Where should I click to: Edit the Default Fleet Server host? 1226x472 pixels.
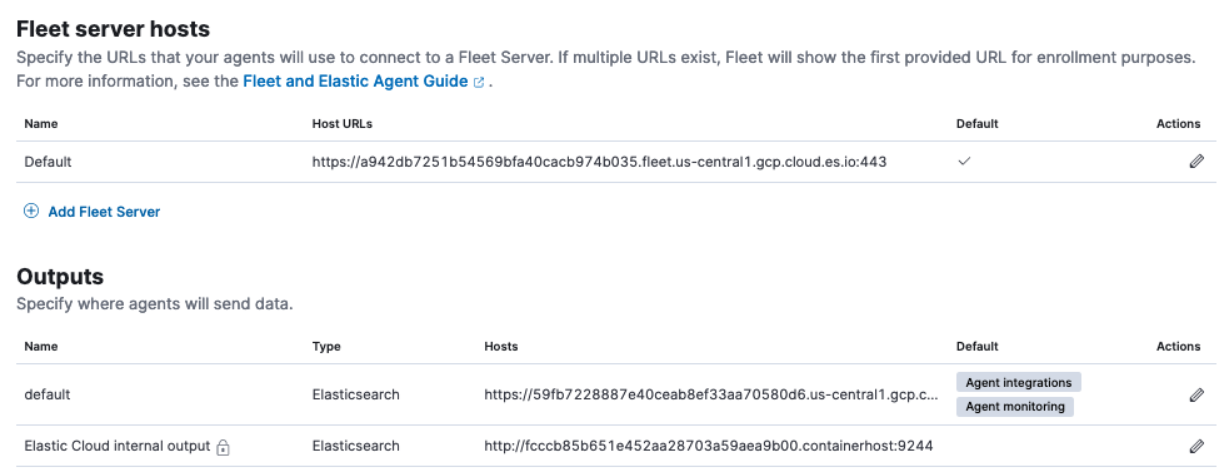(x=1194, y=162)
